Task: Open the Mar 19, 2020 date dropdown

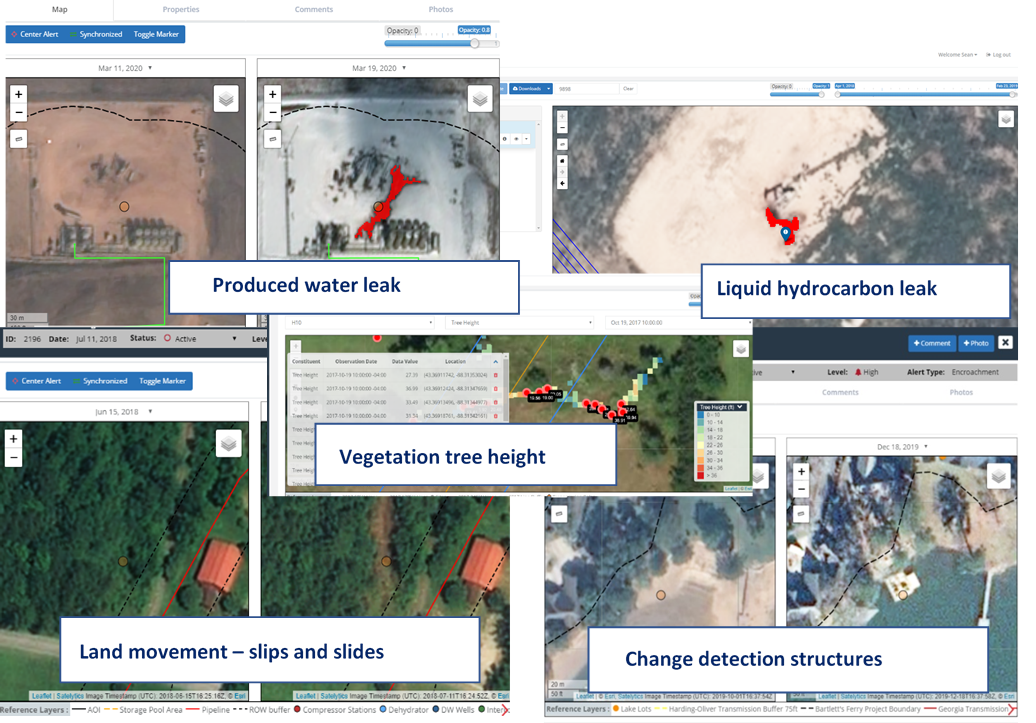Action: click(x=379, y=68)
